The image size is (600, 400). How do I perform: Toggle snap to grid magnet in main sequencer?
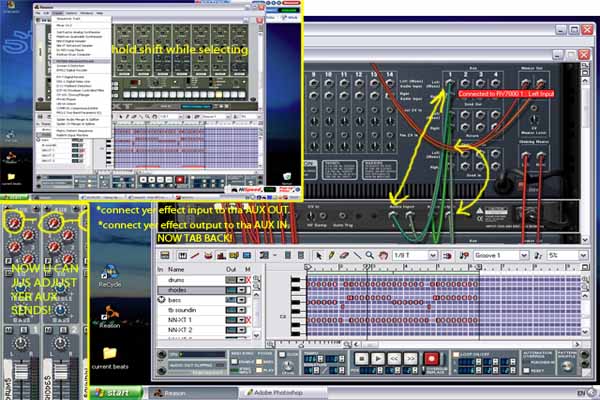[447, 255]
